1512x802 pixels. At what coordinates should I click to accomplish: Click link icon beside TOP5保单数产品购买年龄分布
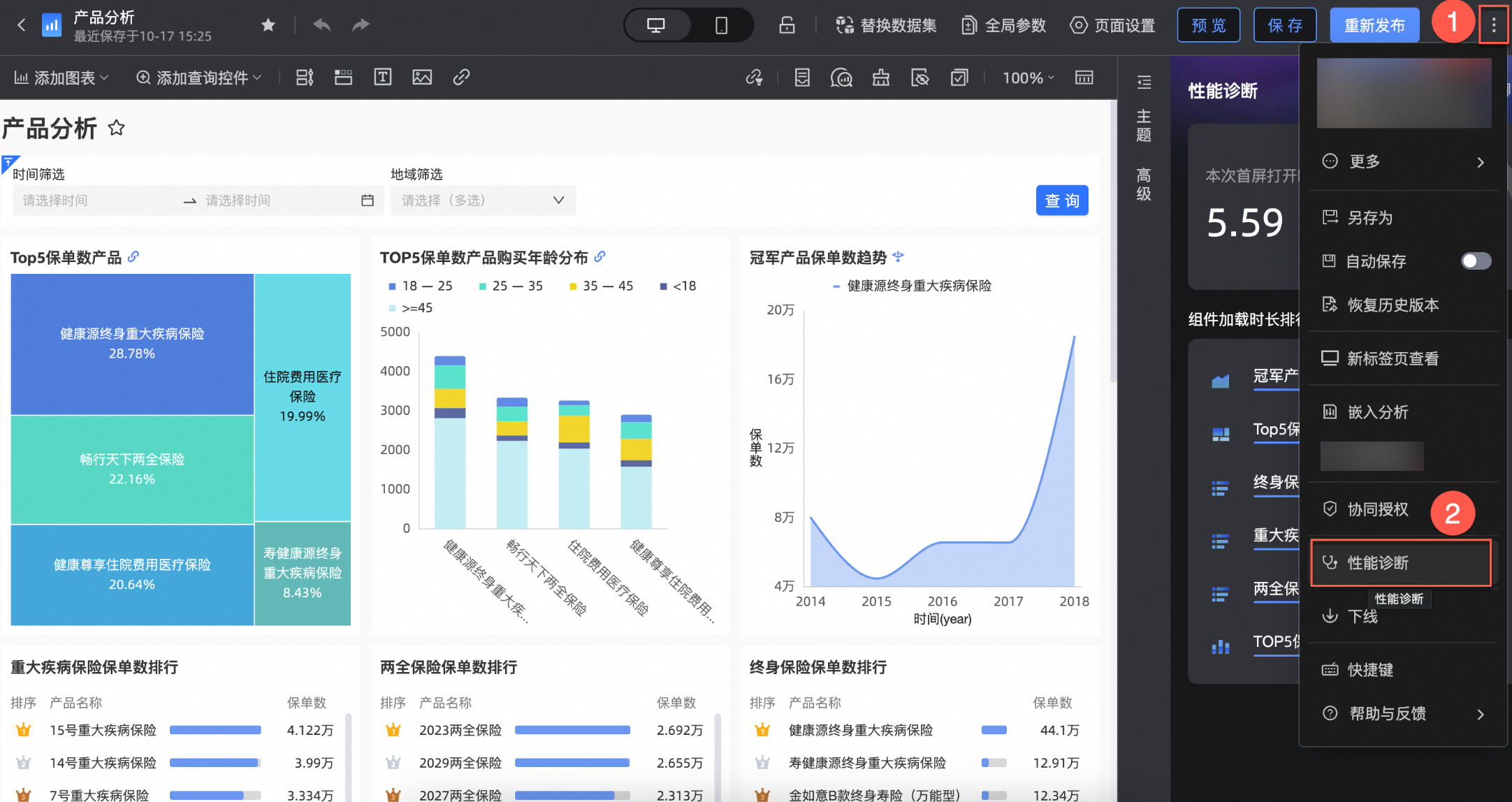click(x=599, y=256)
